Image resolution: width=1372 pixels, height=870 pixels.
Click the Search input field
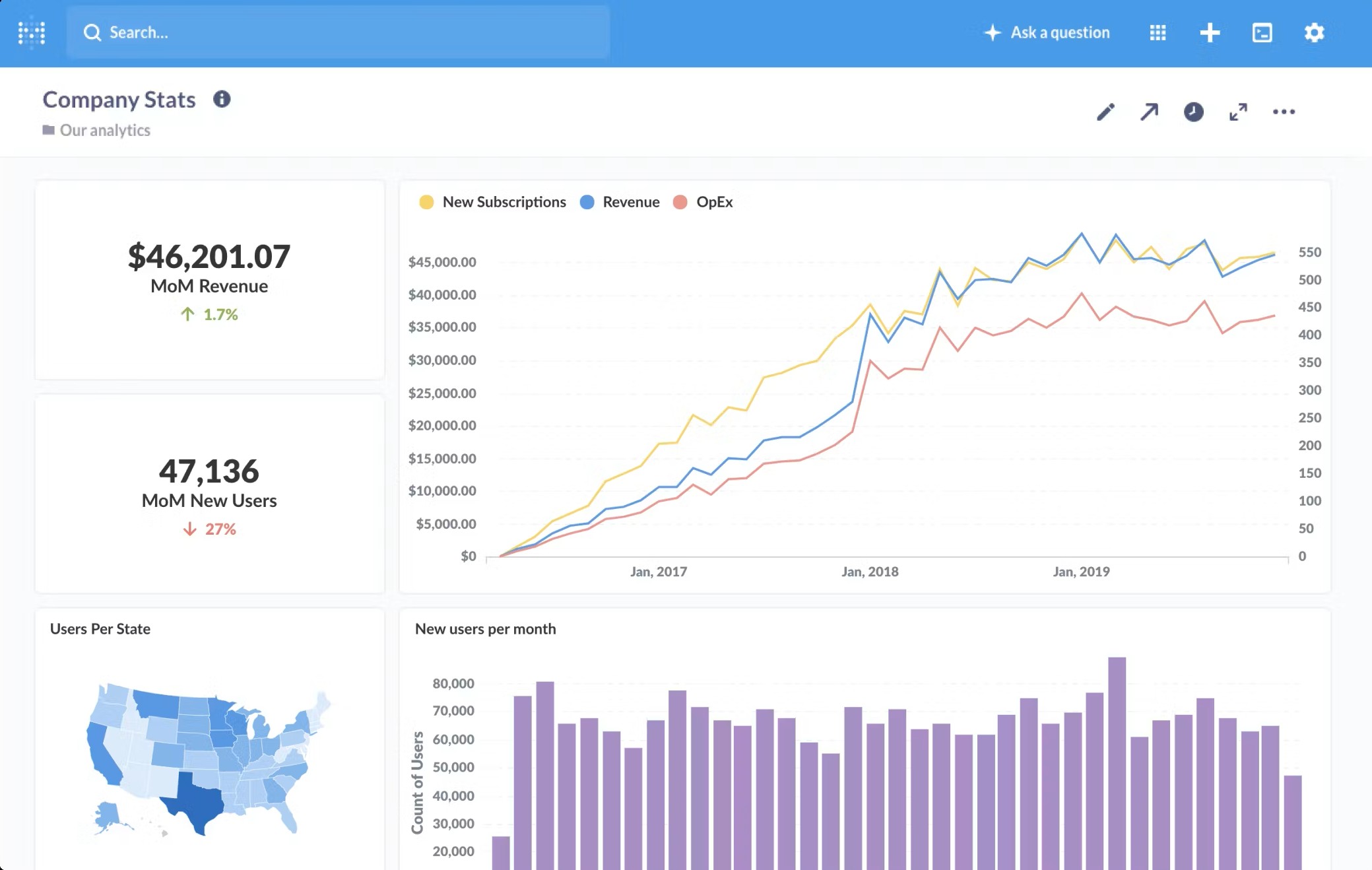click(x=338, y=32)
